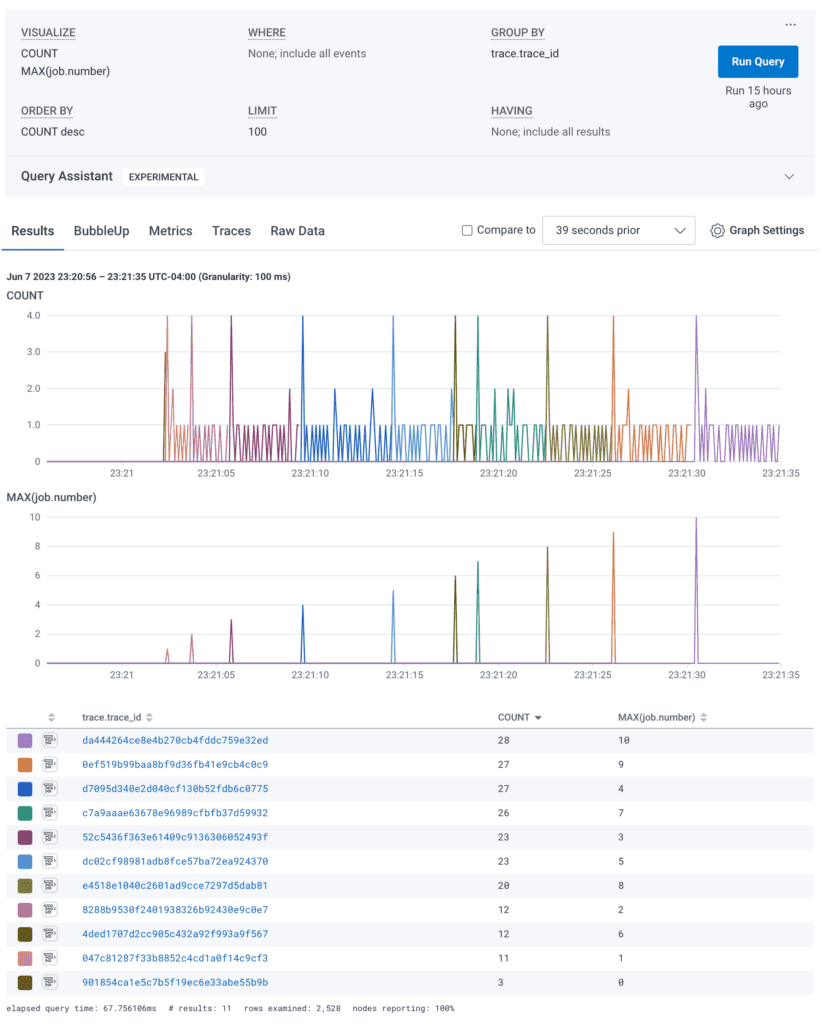Viewport: 823px width, 1024px height.
Task: Expand the VISUALIZE query clause
Action: coord(46,32)
